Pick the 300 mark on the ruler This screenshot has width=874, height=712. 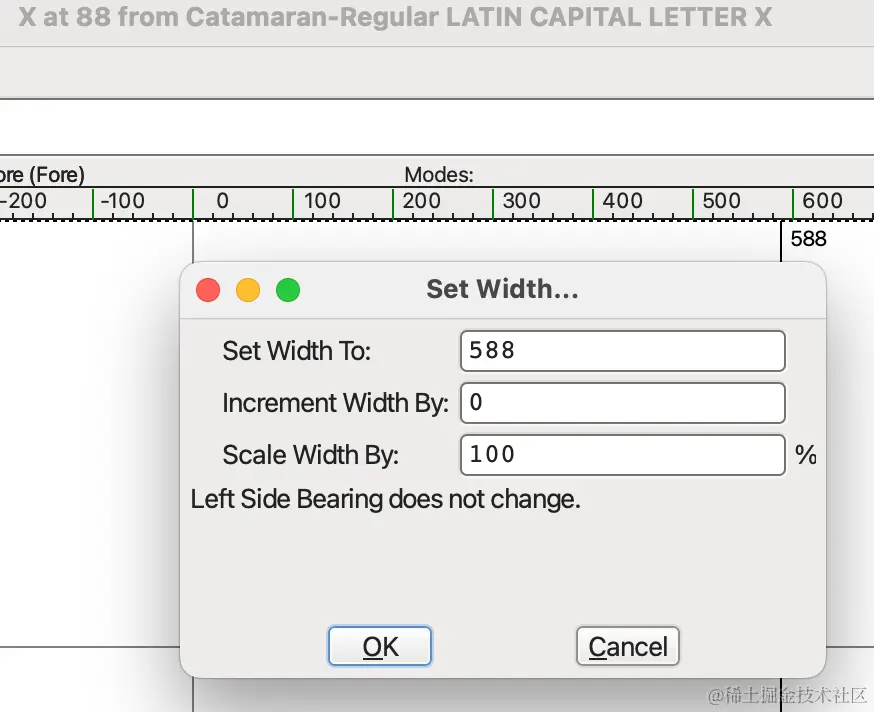(522, 201)
